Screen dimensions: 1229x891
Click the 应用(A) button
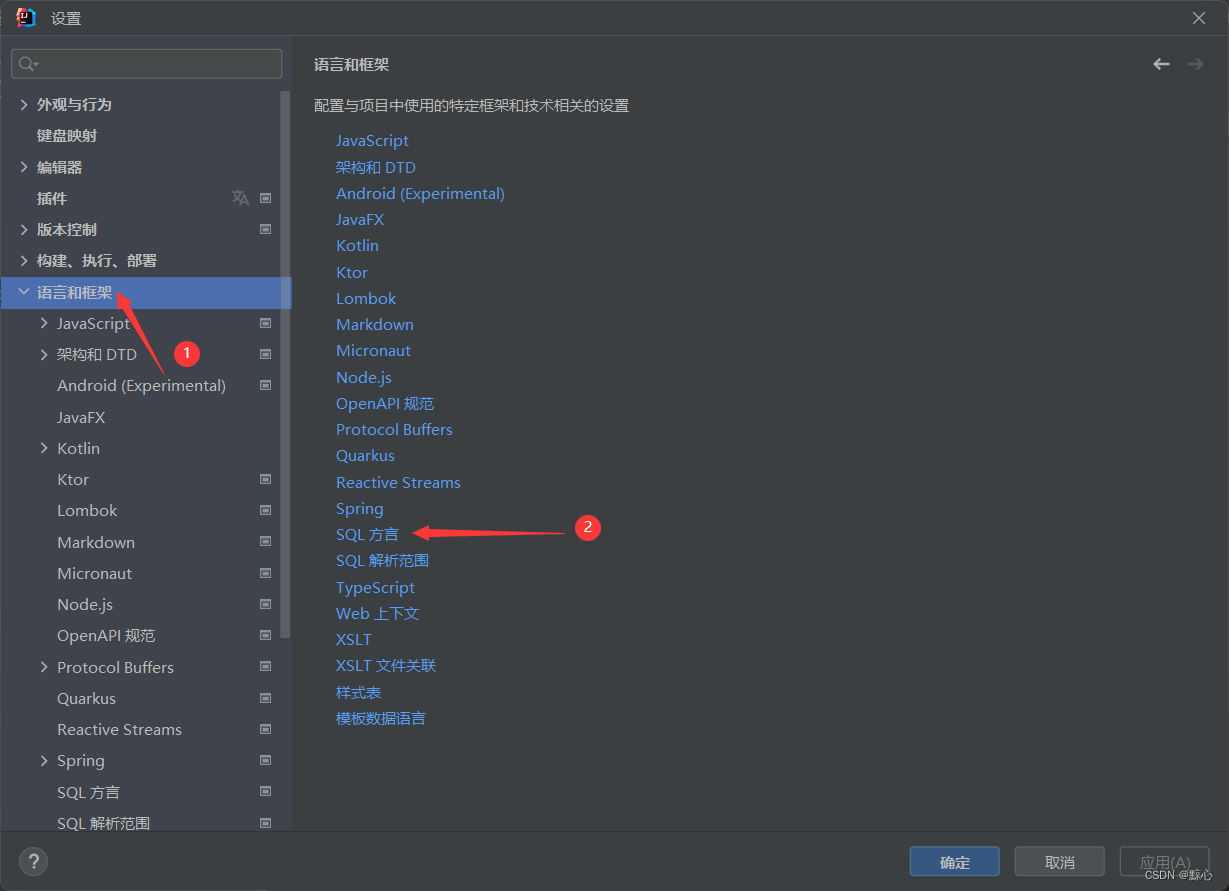1165,861
